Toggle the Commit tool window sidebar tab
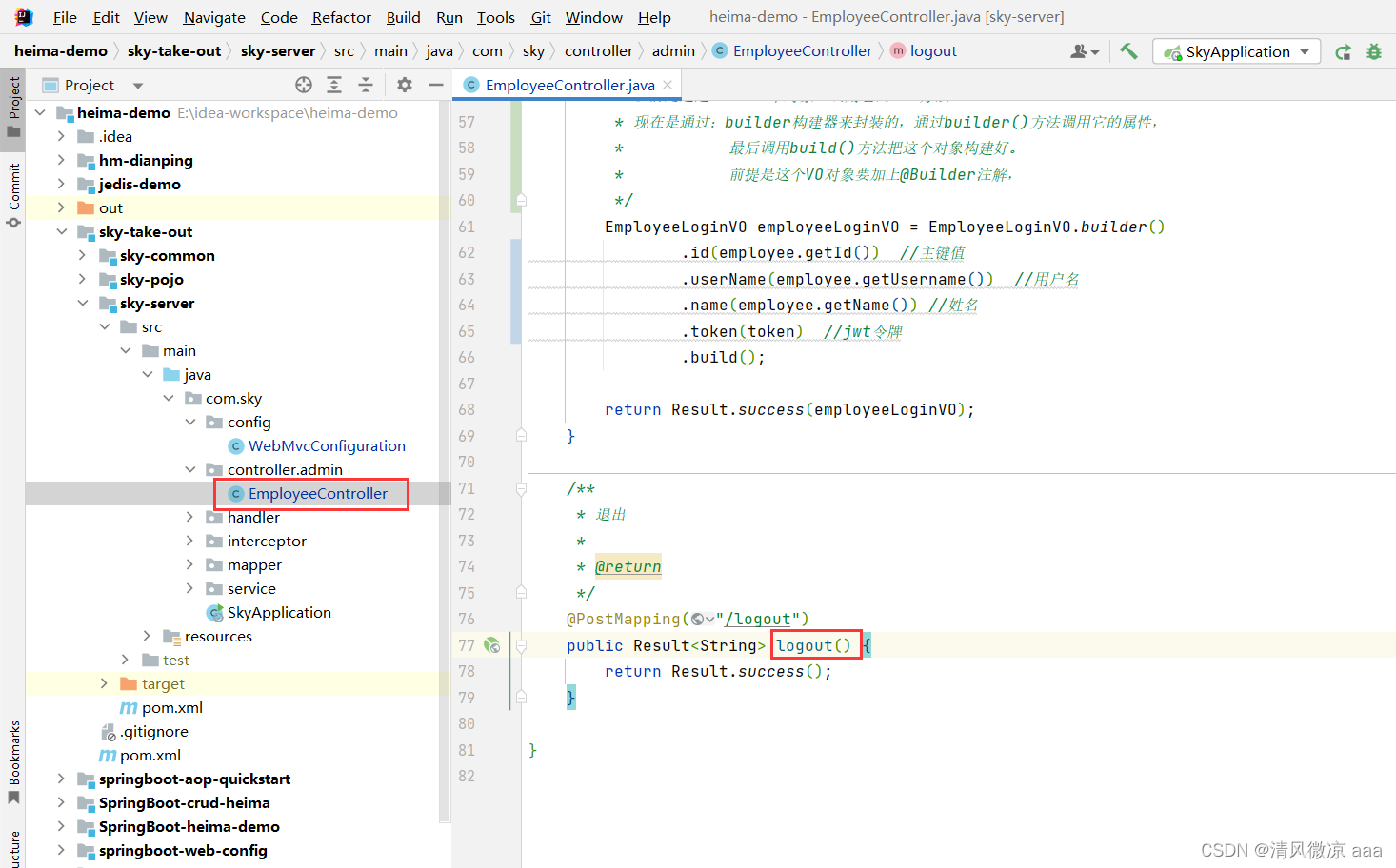1396x868 pixels. (x=13, y=195)
